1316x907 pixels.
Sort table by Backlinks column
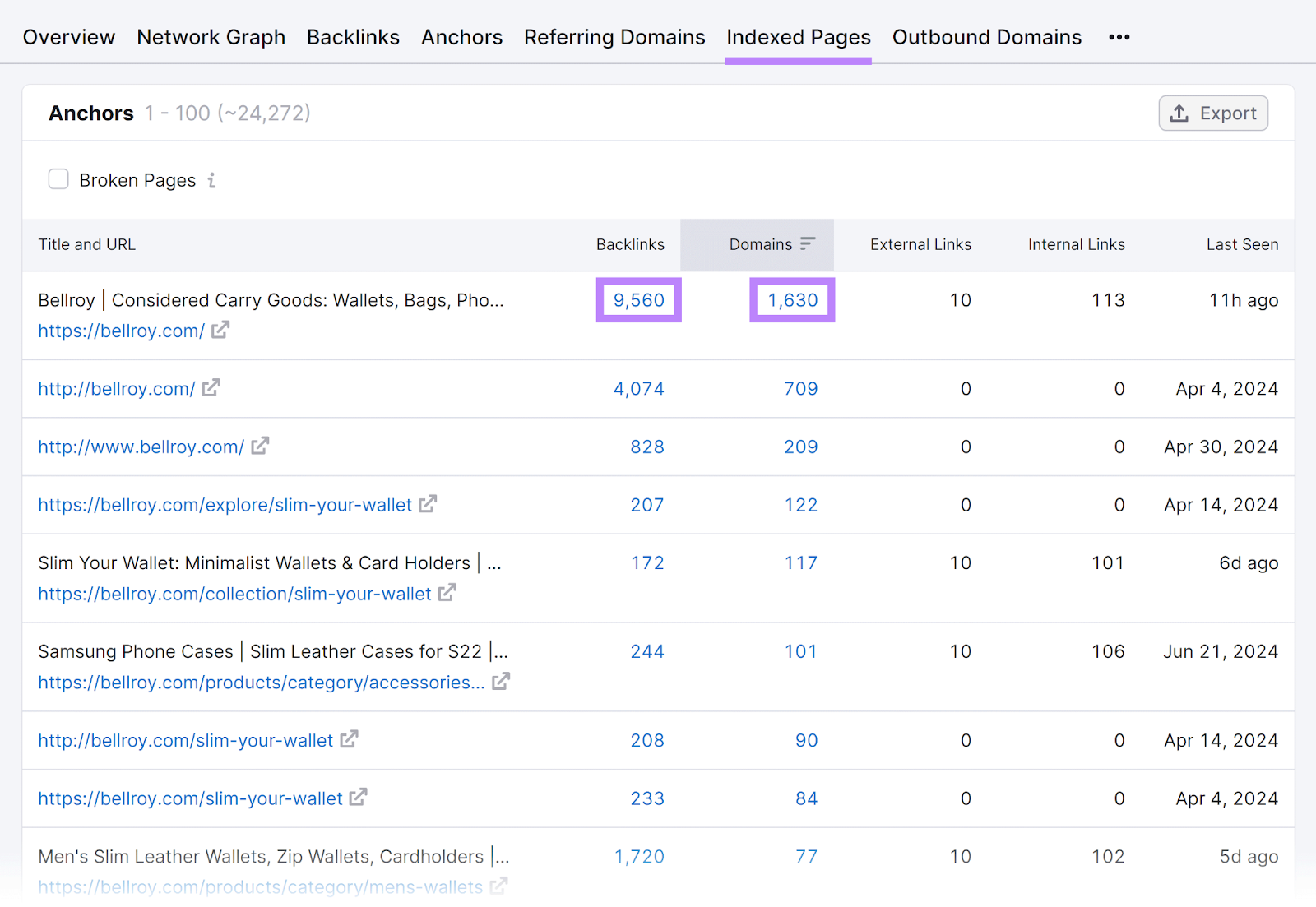[630, 244]
